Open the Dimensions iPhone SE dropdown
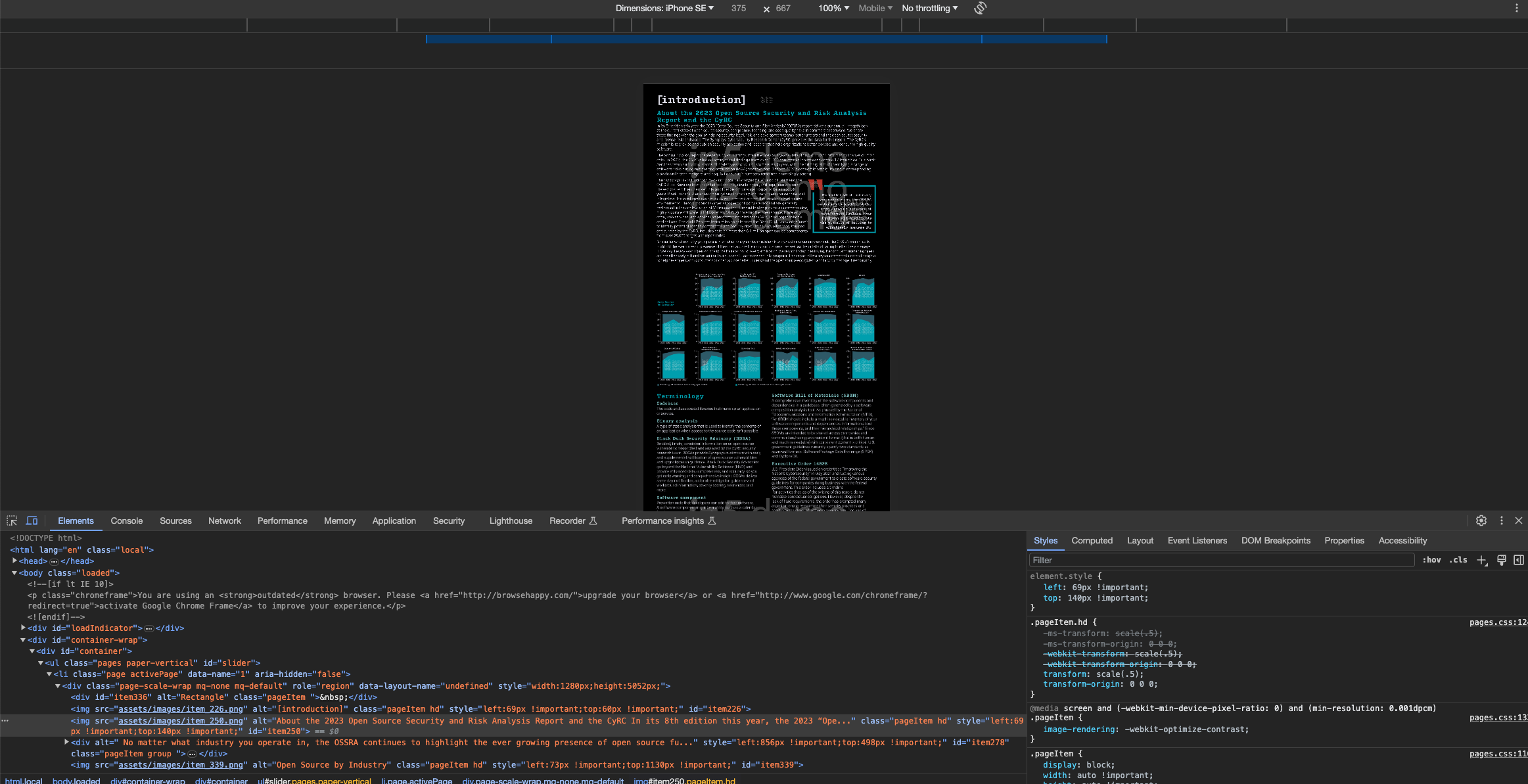The width and height of the screenshot is (1528, 784). 664,8
